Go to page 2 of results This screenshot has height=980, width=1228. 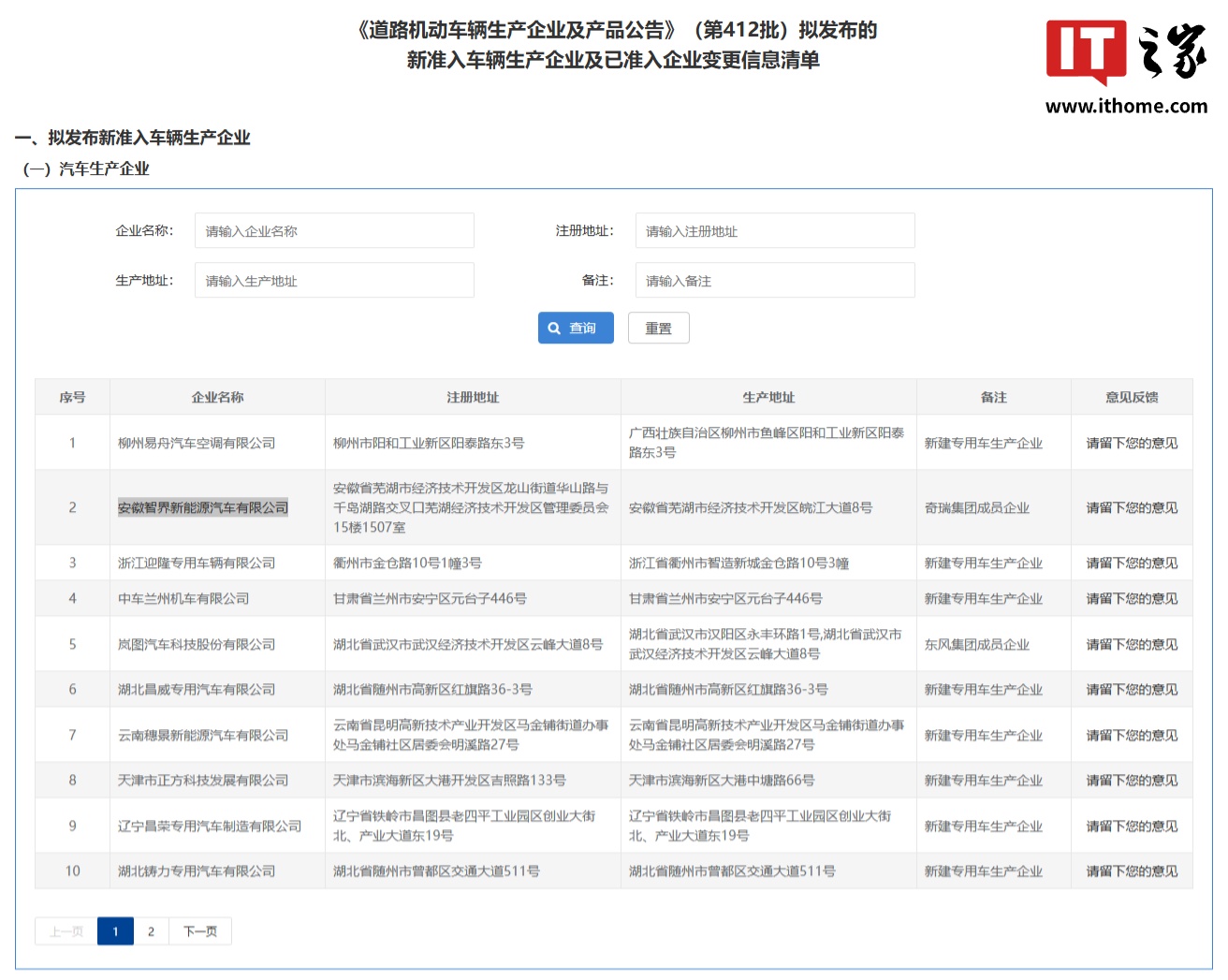[151, 931]
